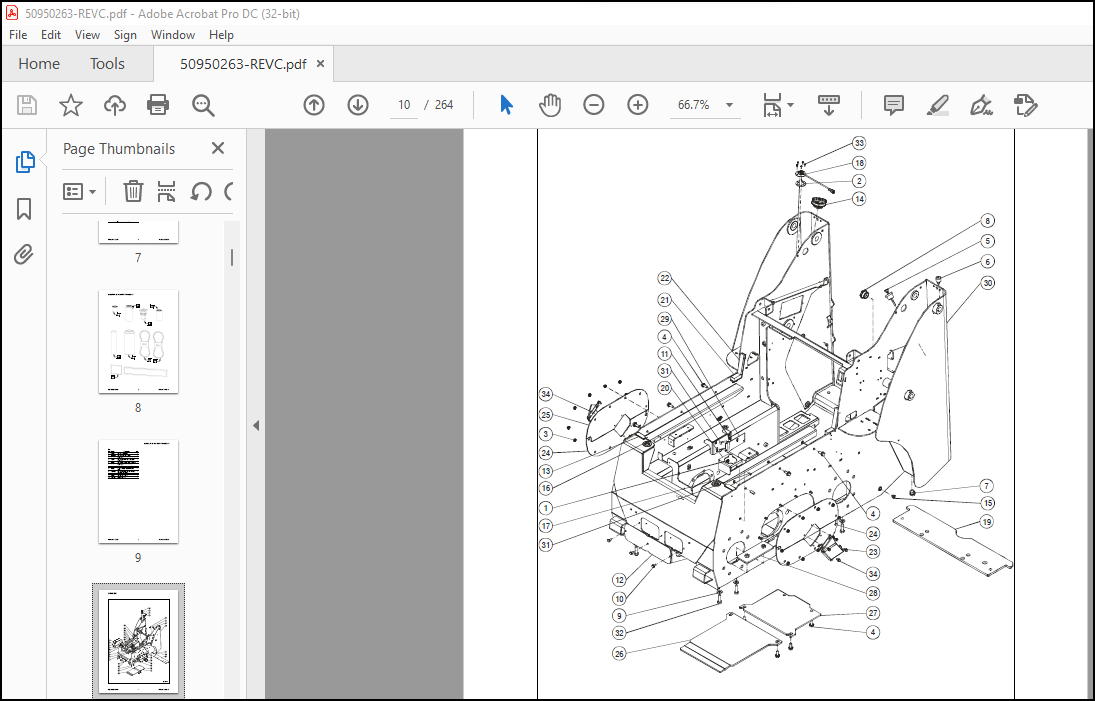Open the Find text search tool
The image size is (1095, 701).
pos(203,105)
